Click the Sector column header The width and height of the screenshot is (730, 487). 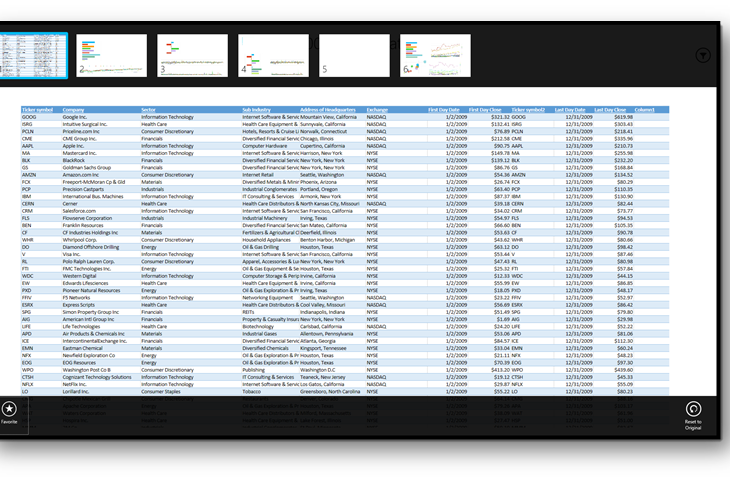pyautogui.click(x=149, y=110)
